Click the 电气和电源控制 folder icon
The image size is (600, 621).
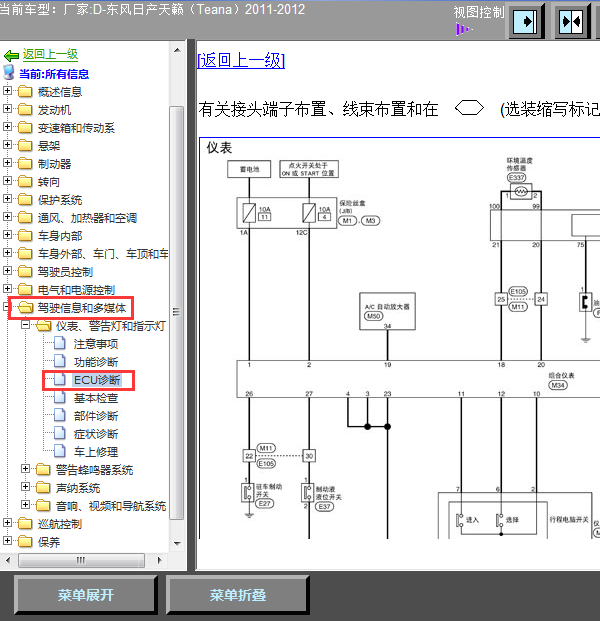point(25,290)
